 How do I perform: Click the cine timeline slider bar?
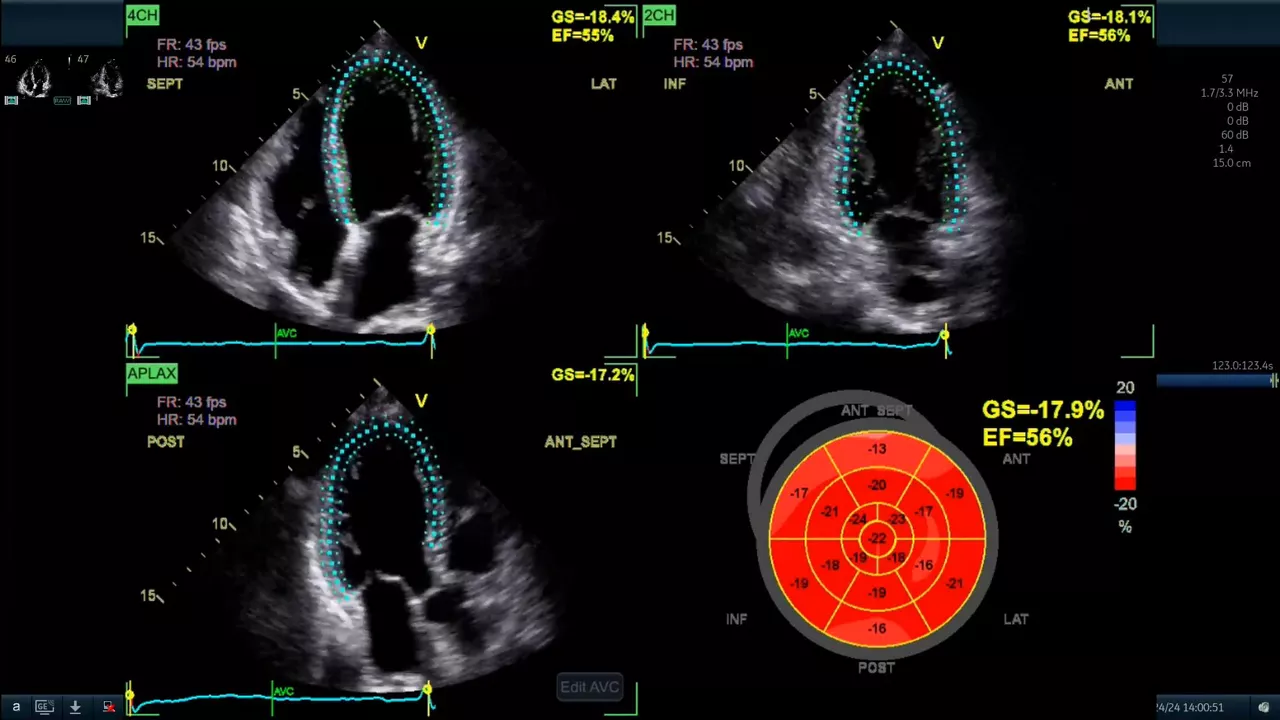1217,381
